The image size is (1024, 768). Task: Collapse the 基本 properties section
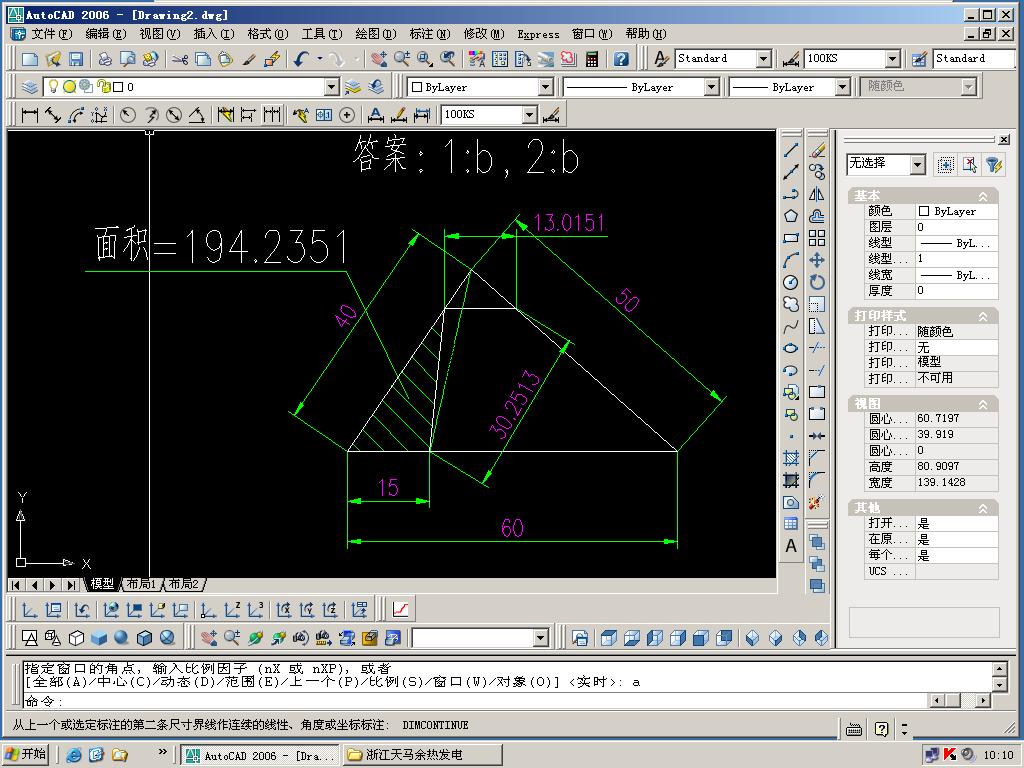point(982,196)
